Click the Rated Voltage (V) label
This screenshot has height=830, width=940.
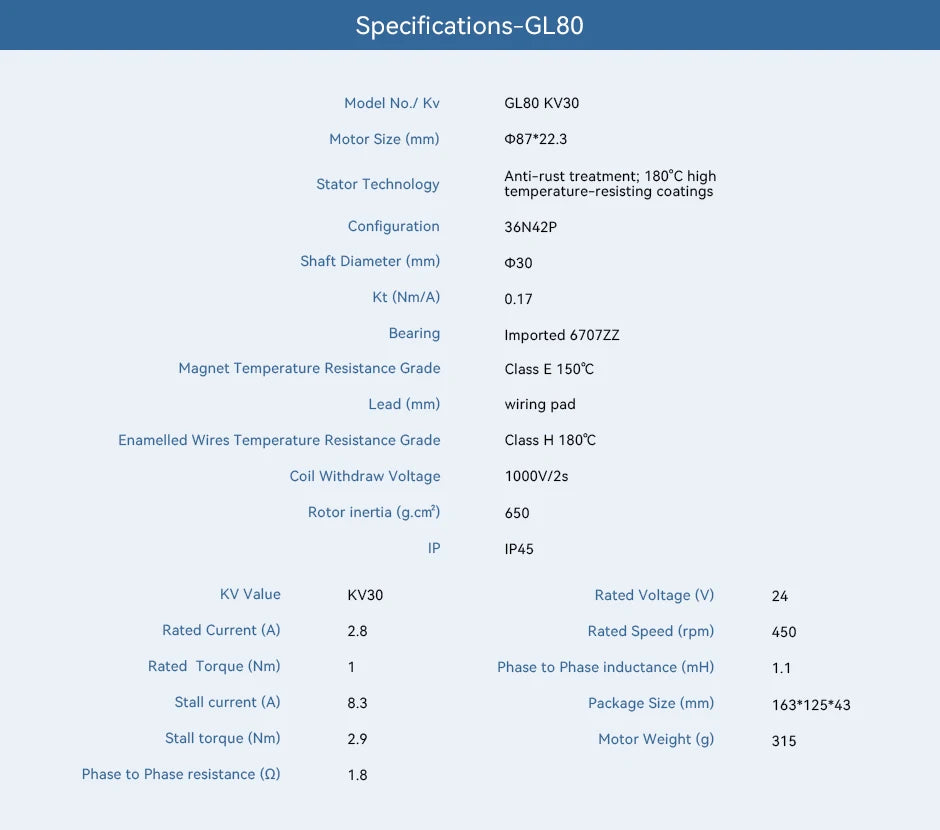[x=654, y=595]
